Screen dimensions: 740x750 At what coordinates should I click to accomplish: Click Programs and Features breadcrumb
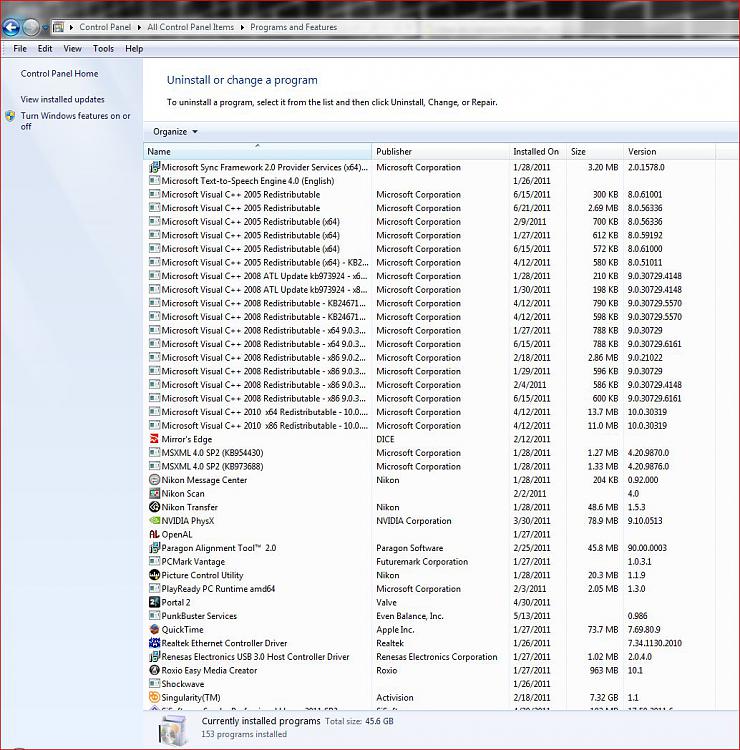(x=293, y=27)
